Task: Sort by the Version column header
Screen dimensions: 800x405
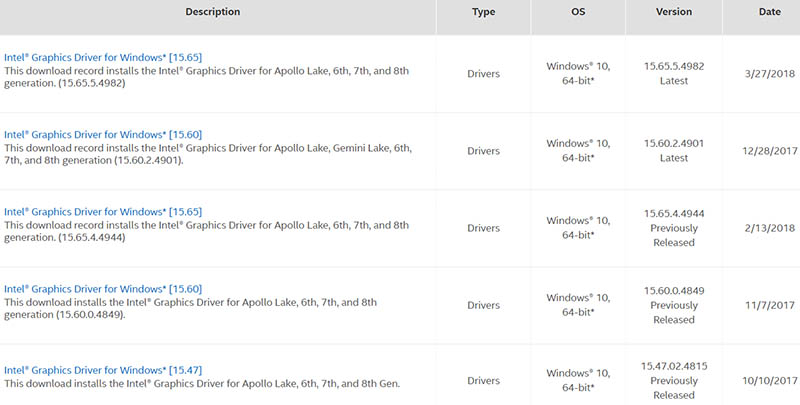Action: (673, 12)
